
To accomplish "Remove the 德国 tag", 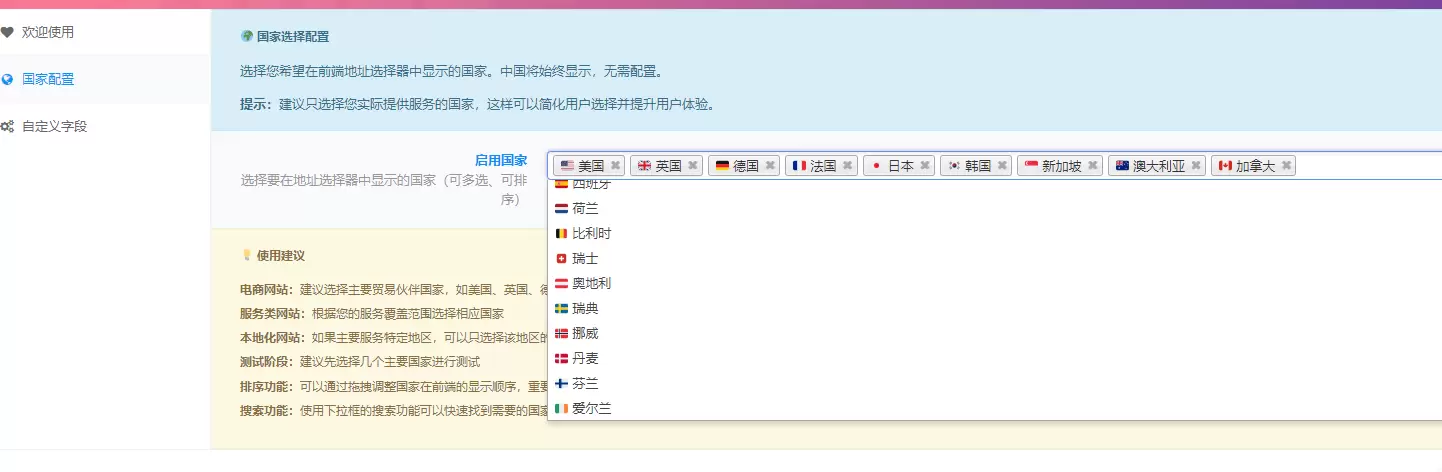I will pos(770,166).
